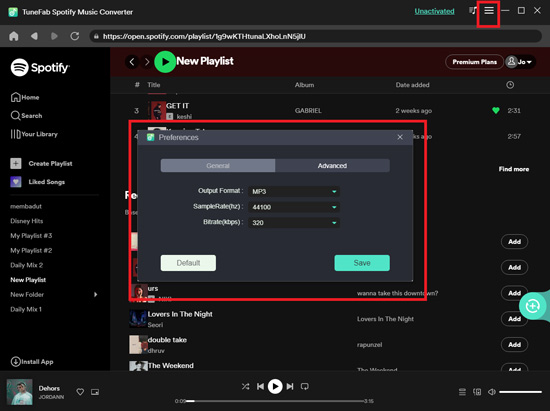Open Liked Songs heart icon
This screenshot has width=550, height=411.
[x=16, y=182]
